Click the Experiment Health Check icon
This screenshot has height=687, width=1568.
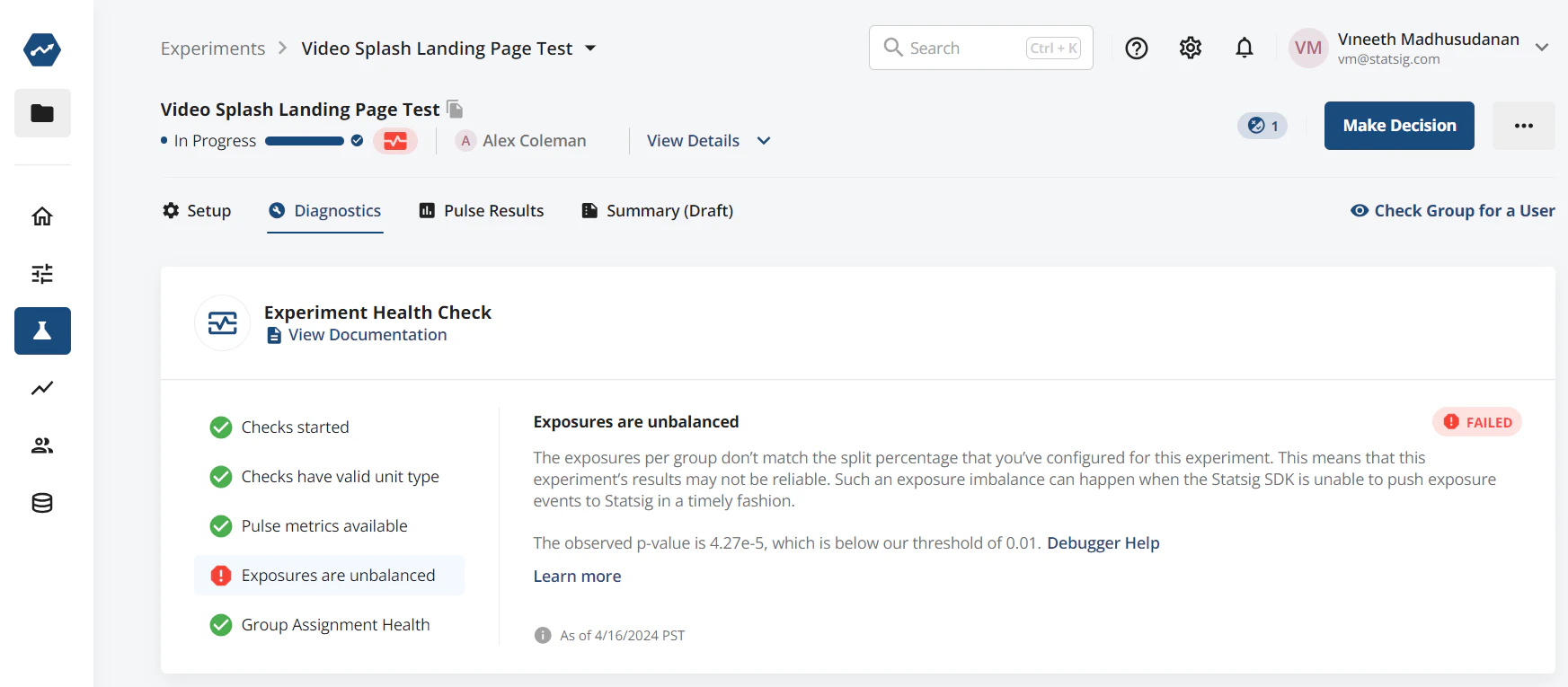(223, 323)
